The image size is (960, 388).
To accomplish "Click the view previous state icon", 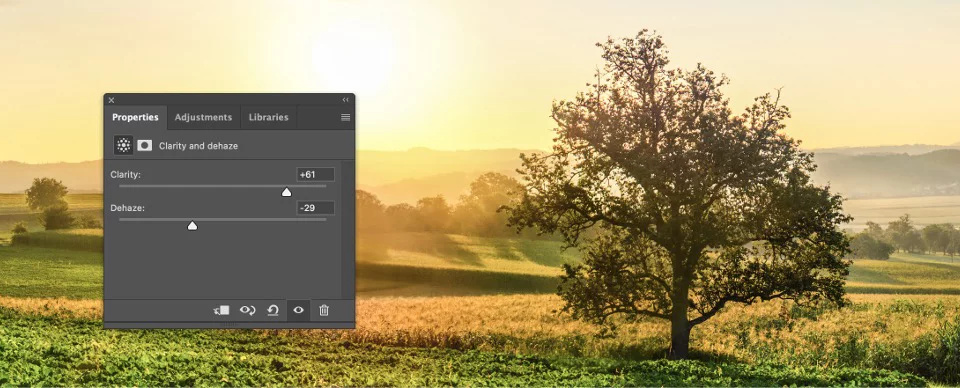I will click(x=247, y=310).
